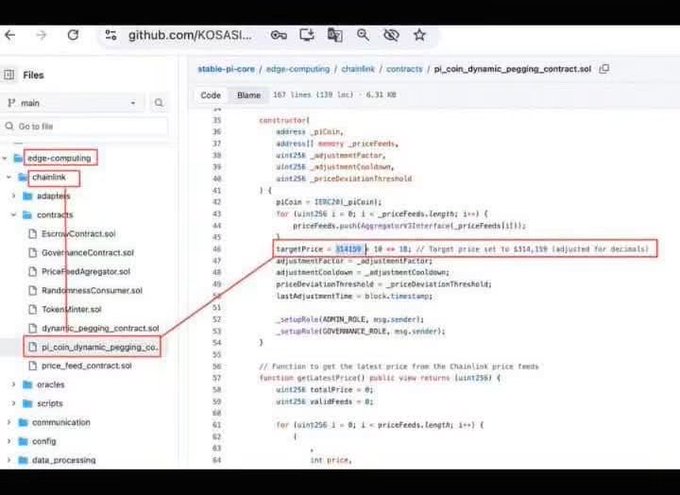Click the crossed-out eye tracking icon
This screenshot has height=495, width=680.
point(391,35)
